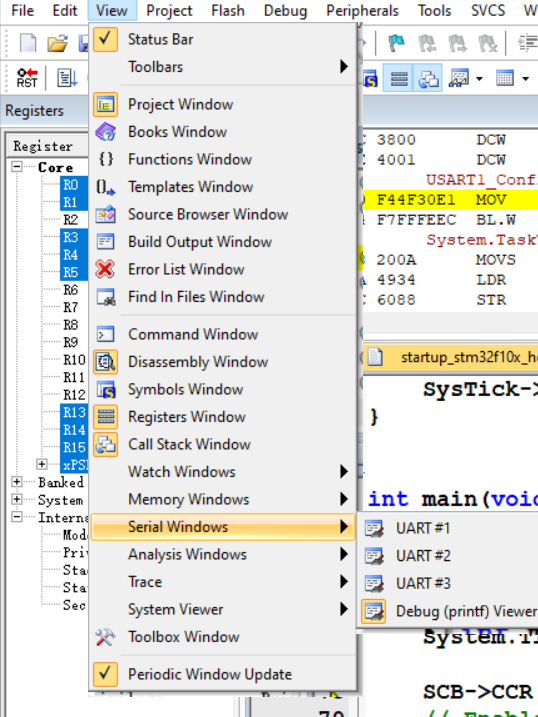Select register R2 in the tree
Viewport: 538px width, 717px height.
(x=71, y=219)
